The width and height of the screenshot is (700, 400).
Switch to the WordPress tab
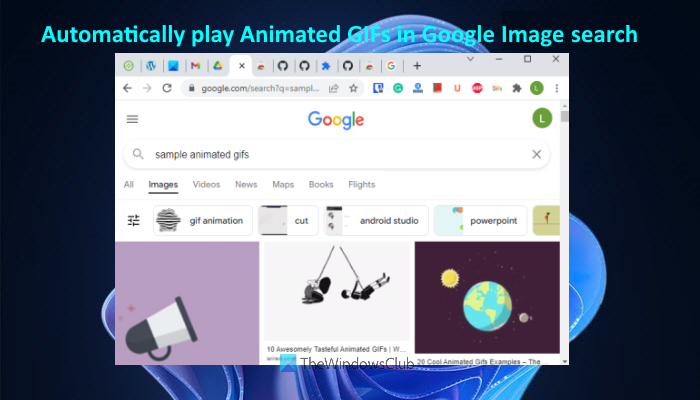click(151, 66)
